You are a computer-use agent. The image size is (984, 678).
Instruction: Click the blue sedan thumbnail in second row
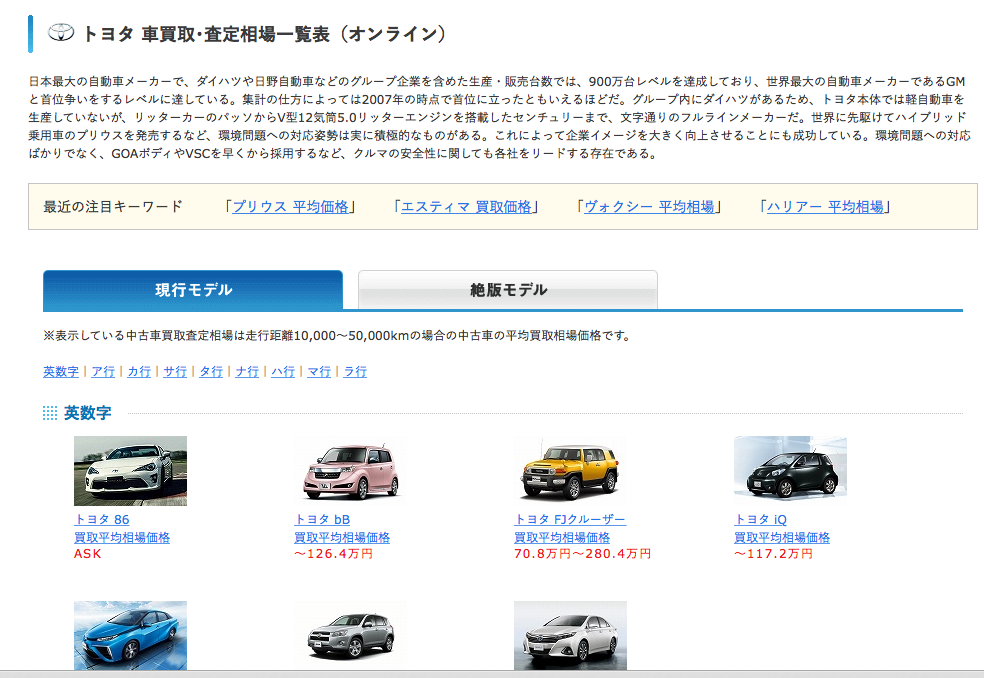[131, 635]
